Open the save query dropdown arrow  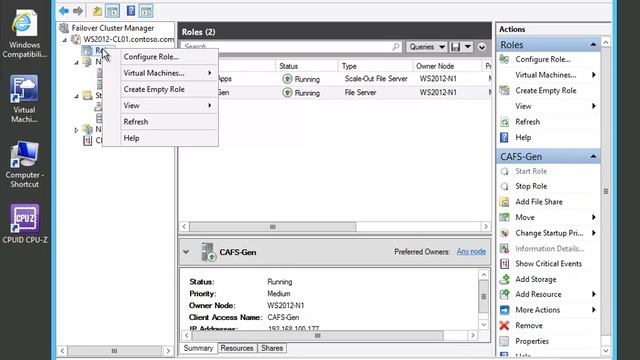click(468, 47)
